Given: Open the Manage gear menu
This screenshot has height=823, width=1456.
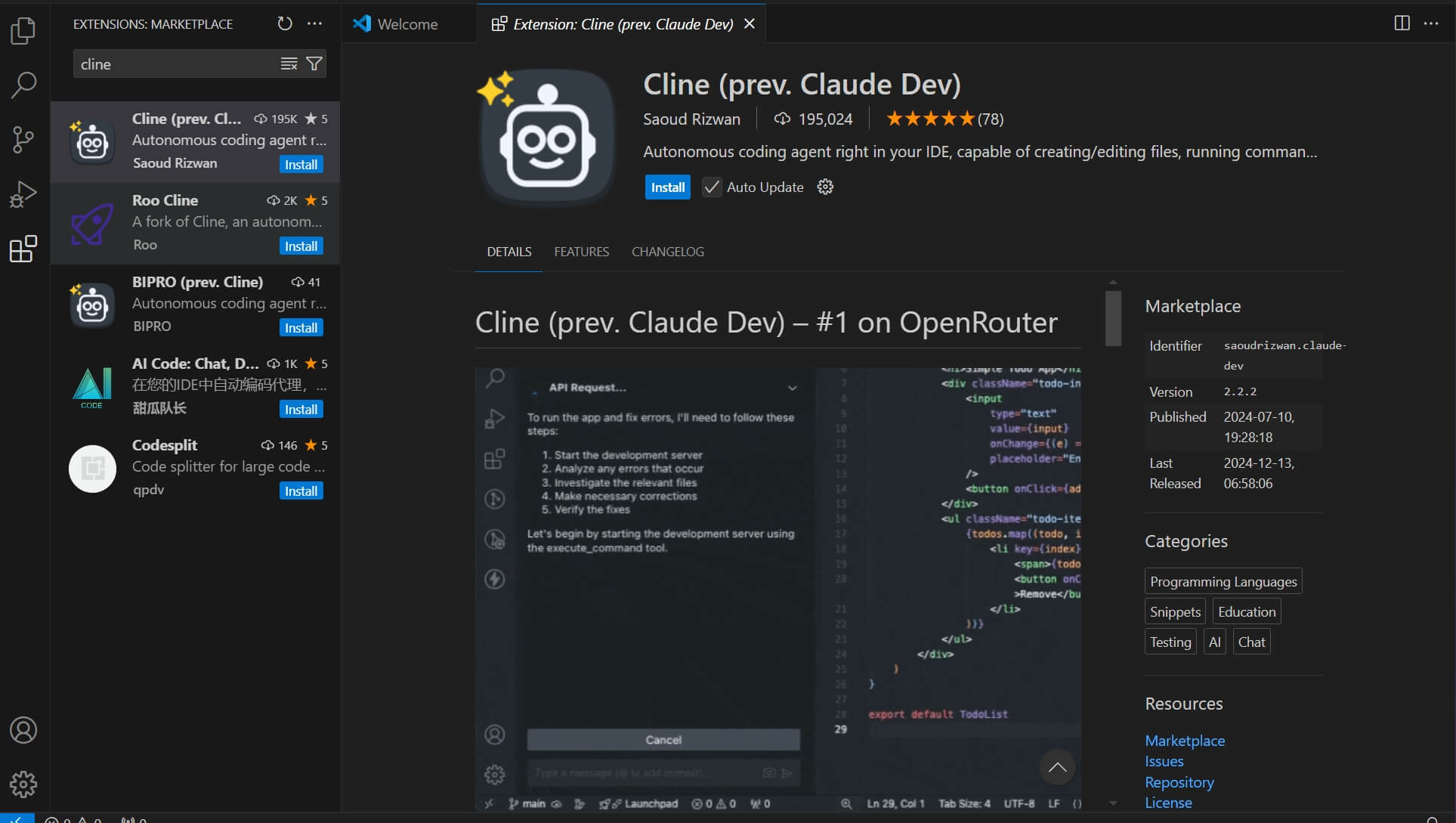Looking at the screenshot, I should pyautogui.click(x=23, y=784).
